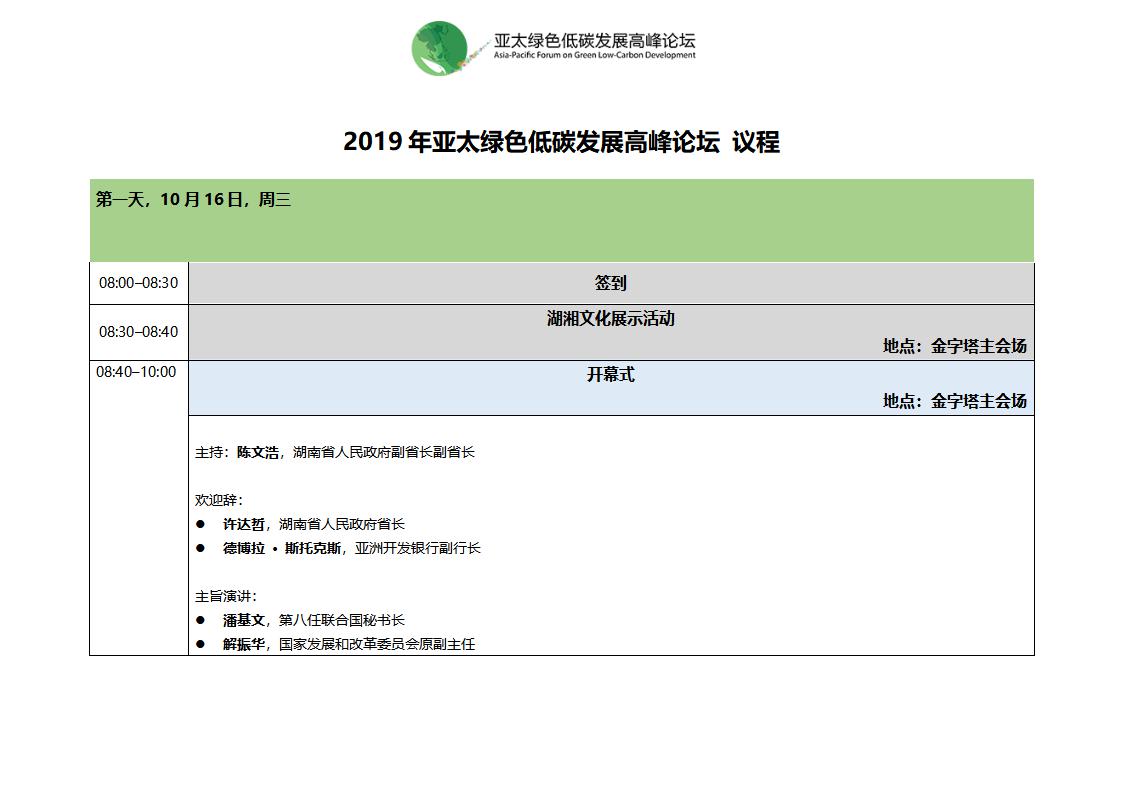The height and width of the screenshot is (793, 1122).
Task: Click the entry '德博拉·斯托克斯，亚洲开发银行副行长'
Action: (x=351, y=548)
